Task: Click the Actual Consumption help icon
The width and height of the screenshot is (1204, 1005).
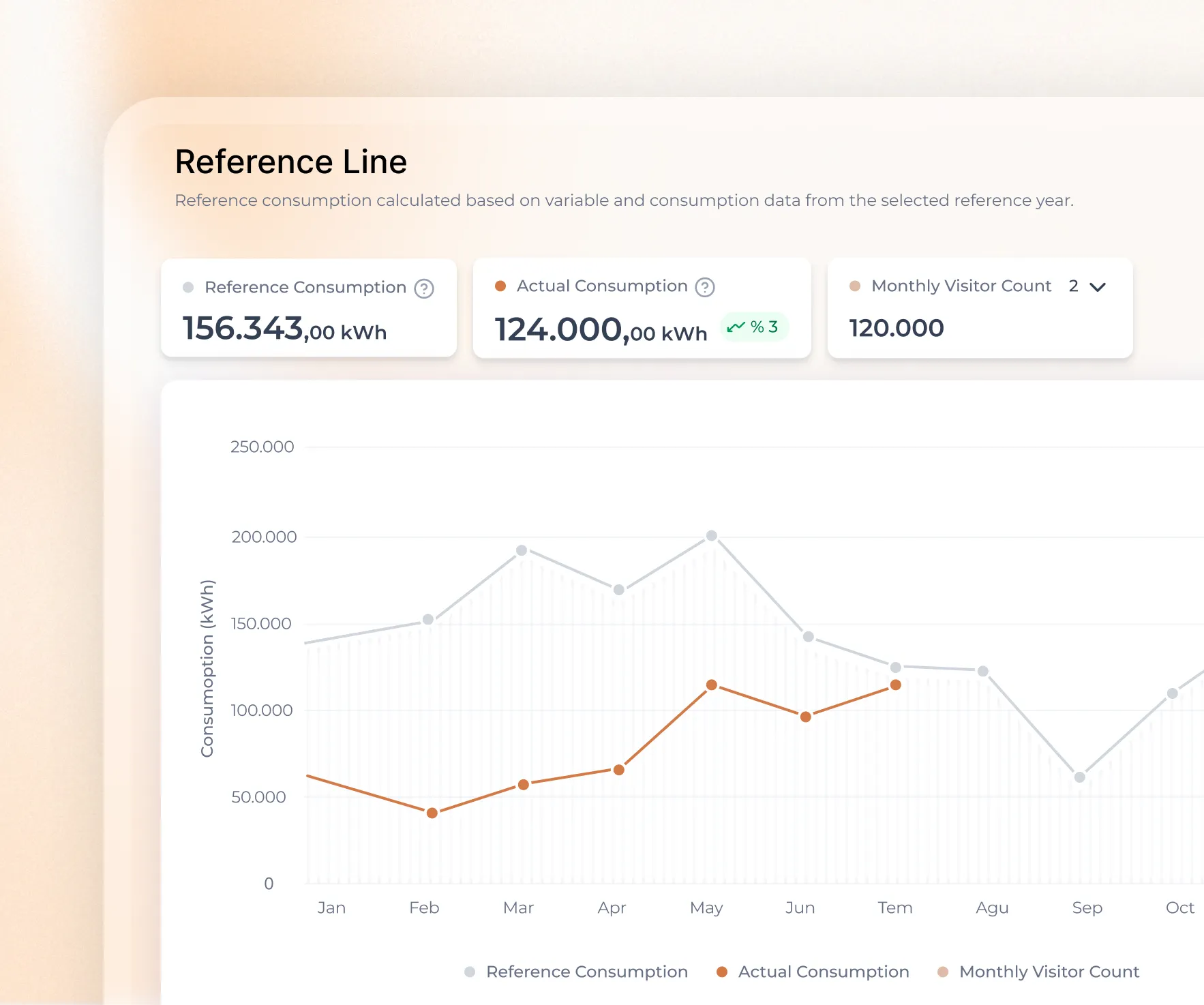Action: 704,287
